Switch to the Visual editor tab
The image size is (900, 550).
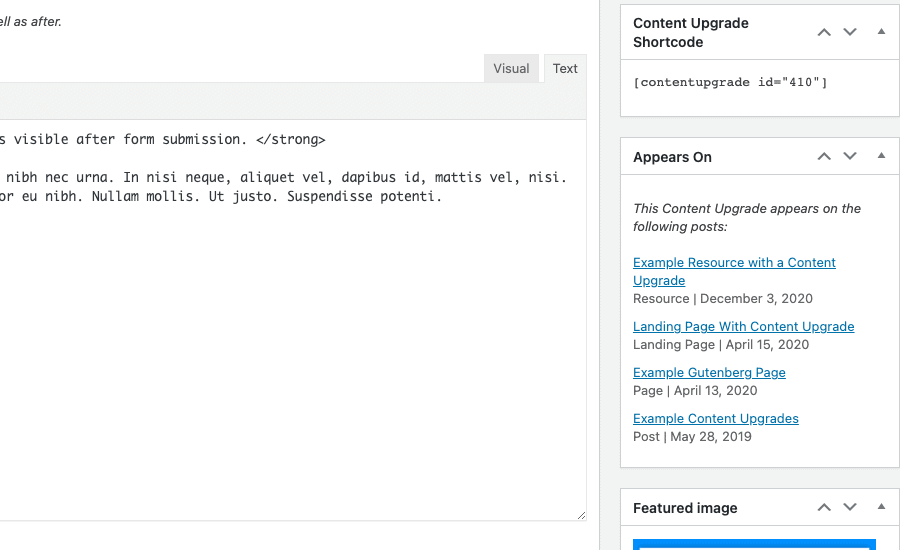coord(511,68)
